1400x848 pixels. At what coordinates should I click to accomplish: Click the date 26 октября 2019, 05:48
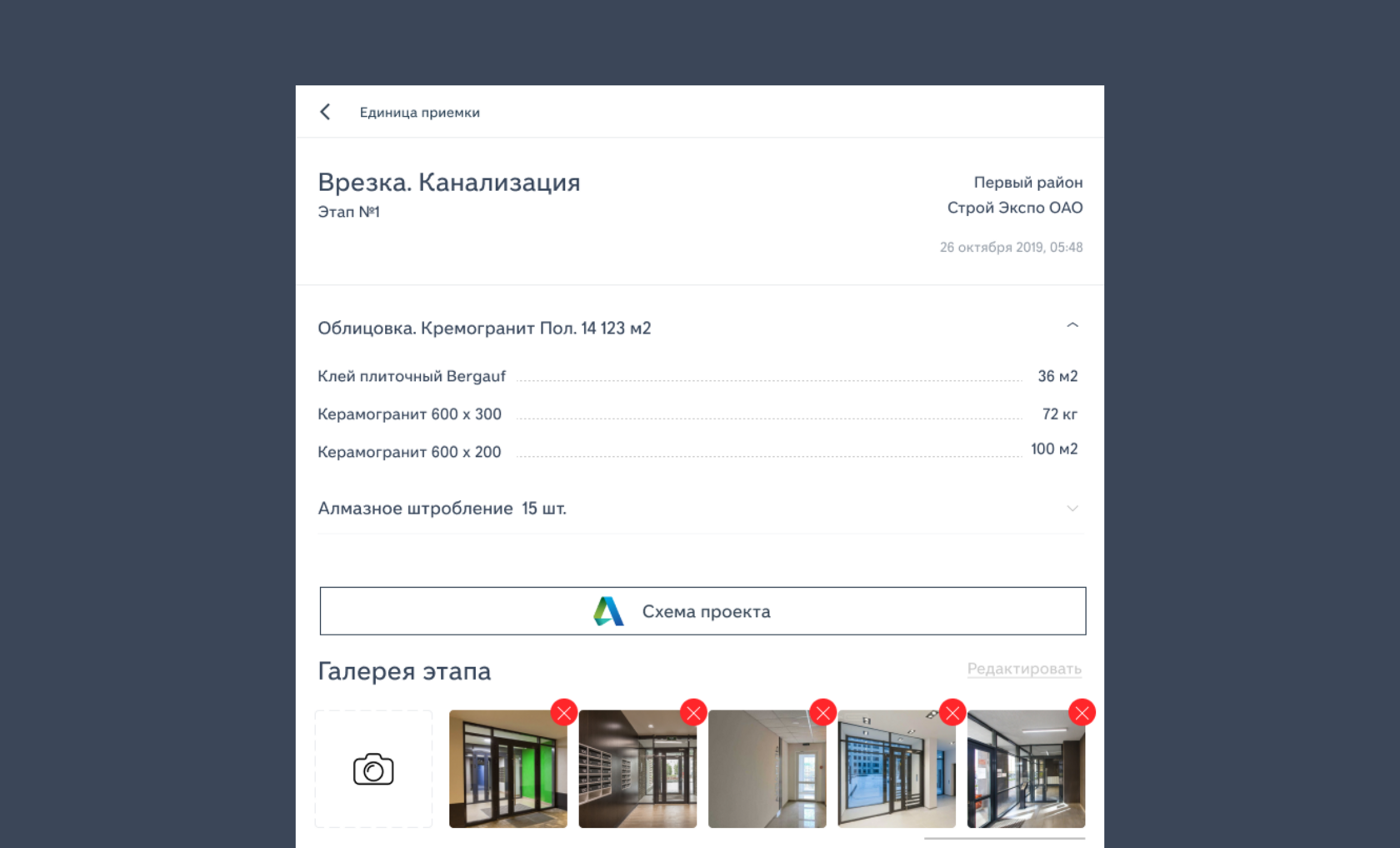pyautogui.click(x=1011, y=247)
